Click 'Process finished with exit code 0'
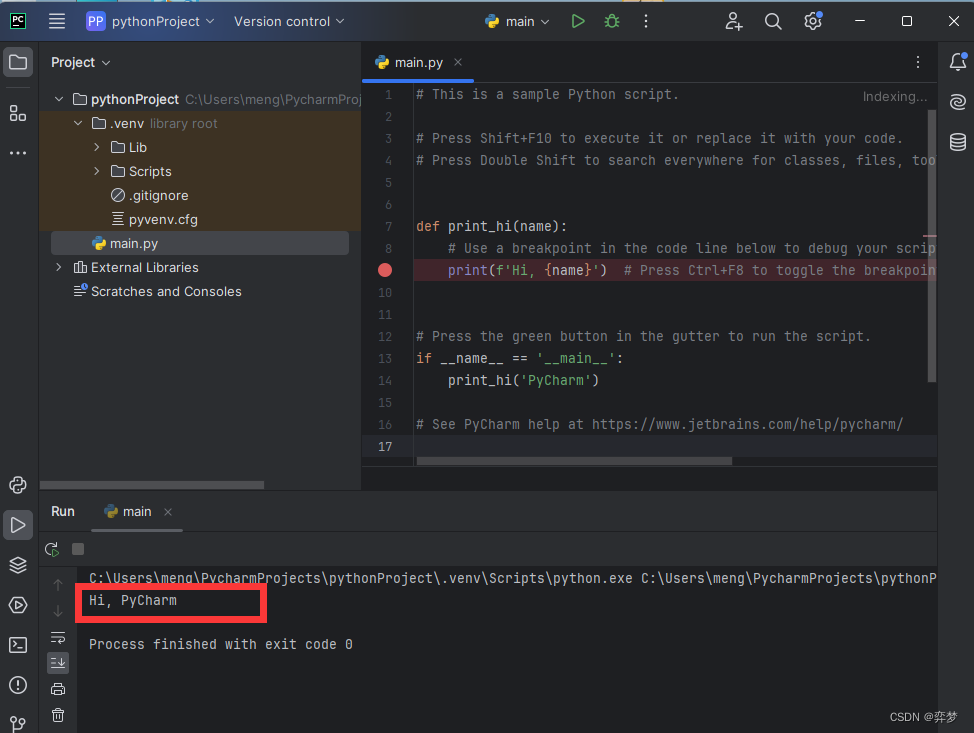Viewport: 974px width, 733px height. [221, 644]
